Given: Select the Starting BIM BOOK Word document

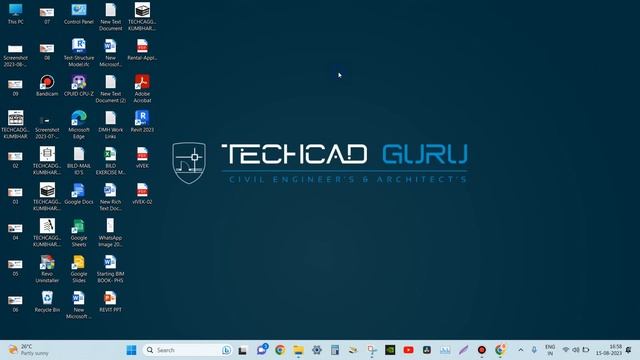Looking at the screenshot, I should click(x=110, y=269).
